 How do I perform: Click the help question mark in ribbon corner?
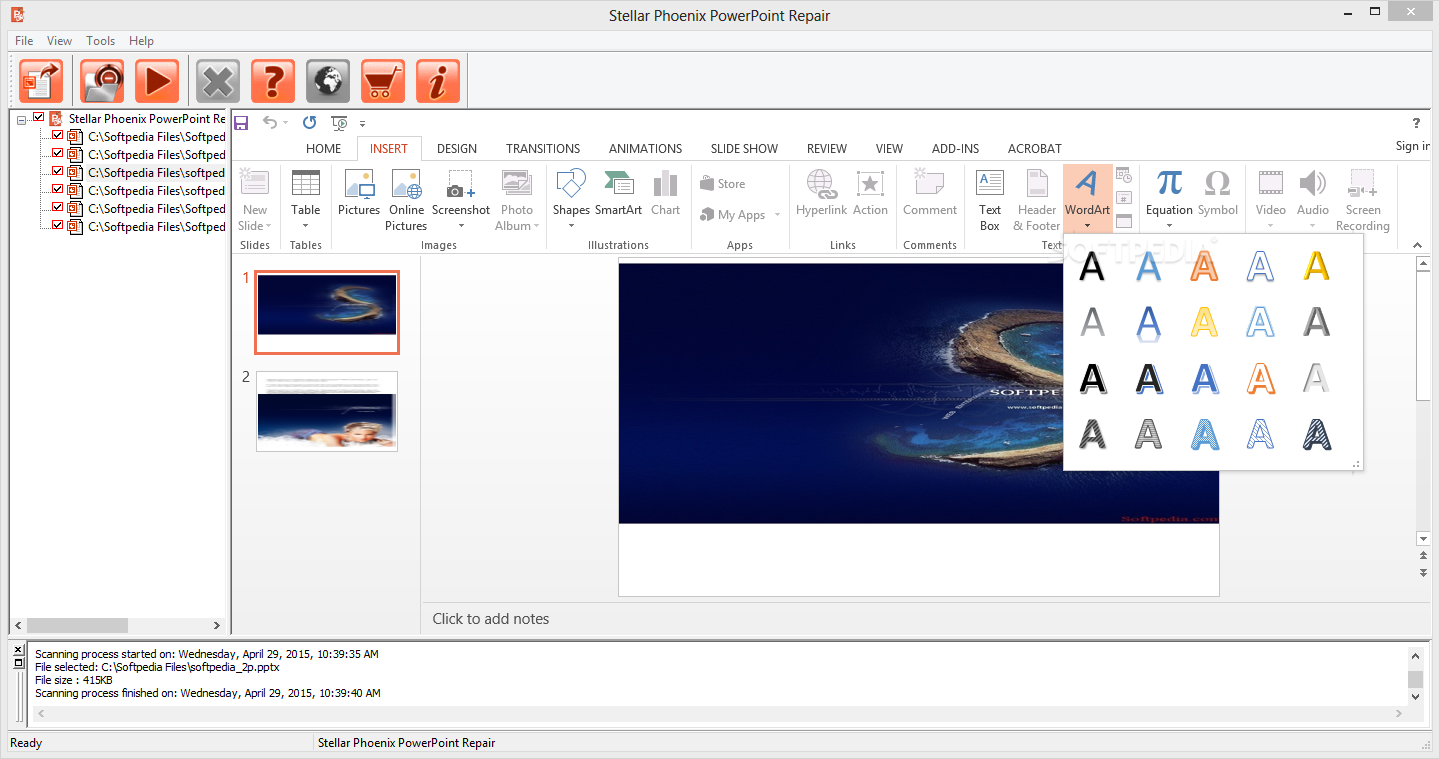coord(1416,123)
